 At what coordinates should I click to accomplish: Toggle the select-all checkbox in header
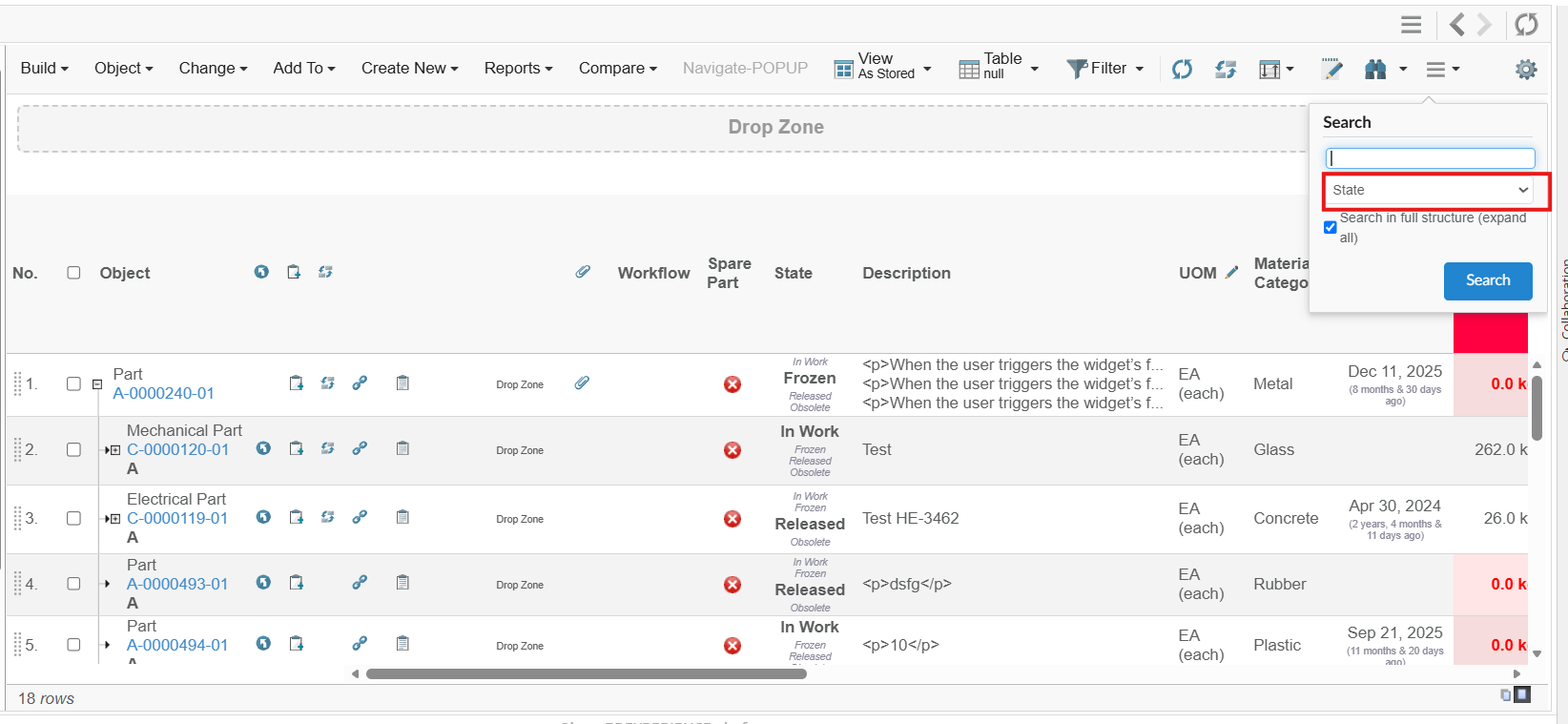click(x=73, y=273)
